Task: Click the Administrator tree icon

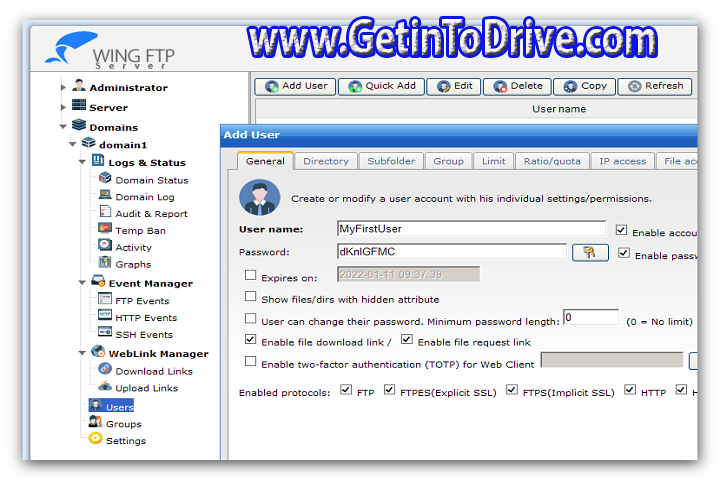Action: [x=79, y=85]
